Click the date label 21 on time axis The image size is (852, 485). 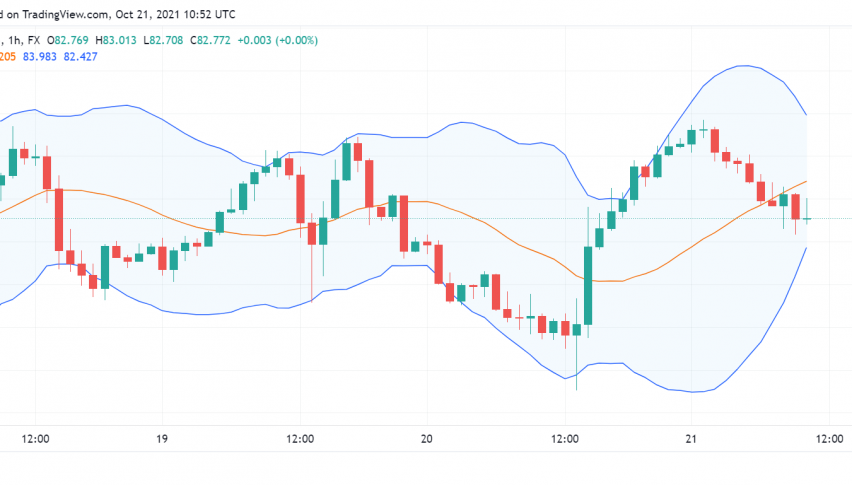click(x=691, y=439)
